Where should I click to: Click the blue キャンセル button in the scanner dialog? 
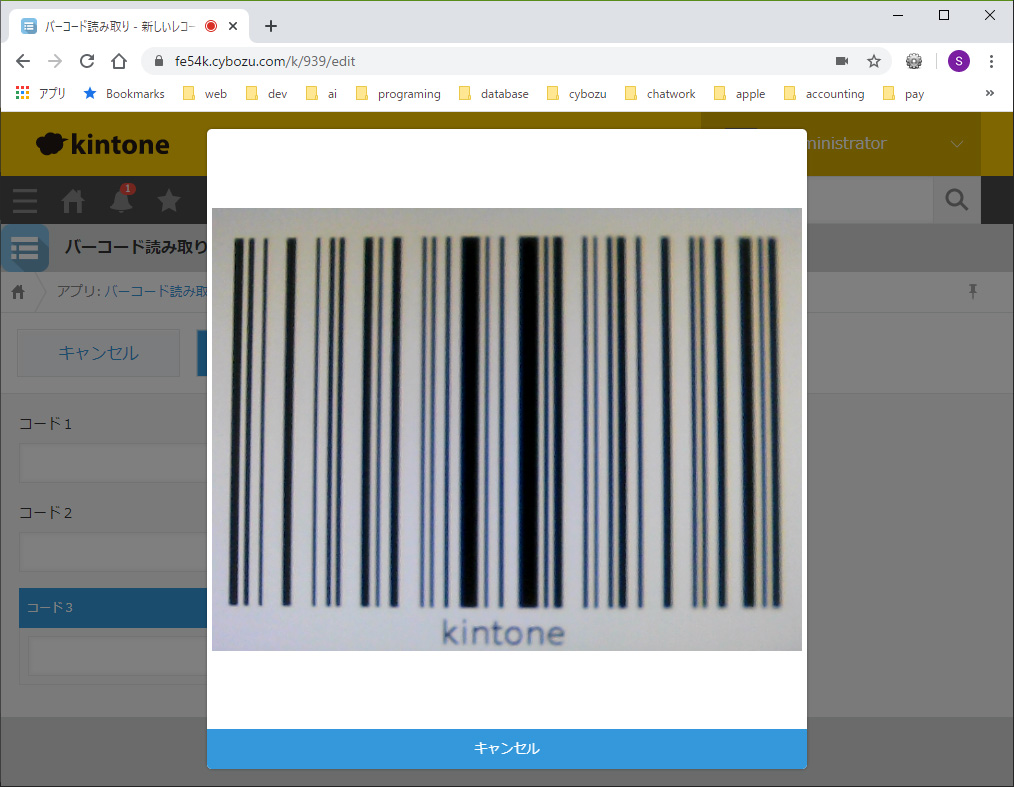point(507,749)
